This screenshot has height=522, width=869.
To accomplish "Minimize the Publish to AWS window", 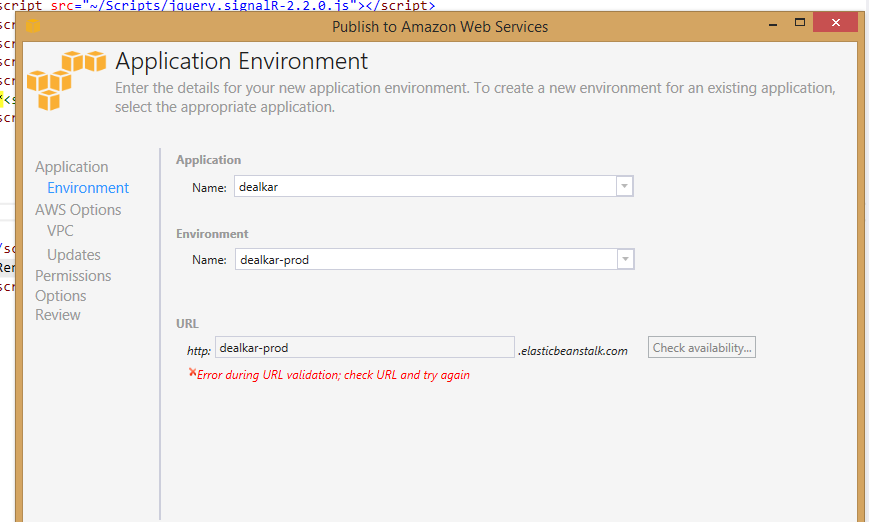I will [773, 23].
